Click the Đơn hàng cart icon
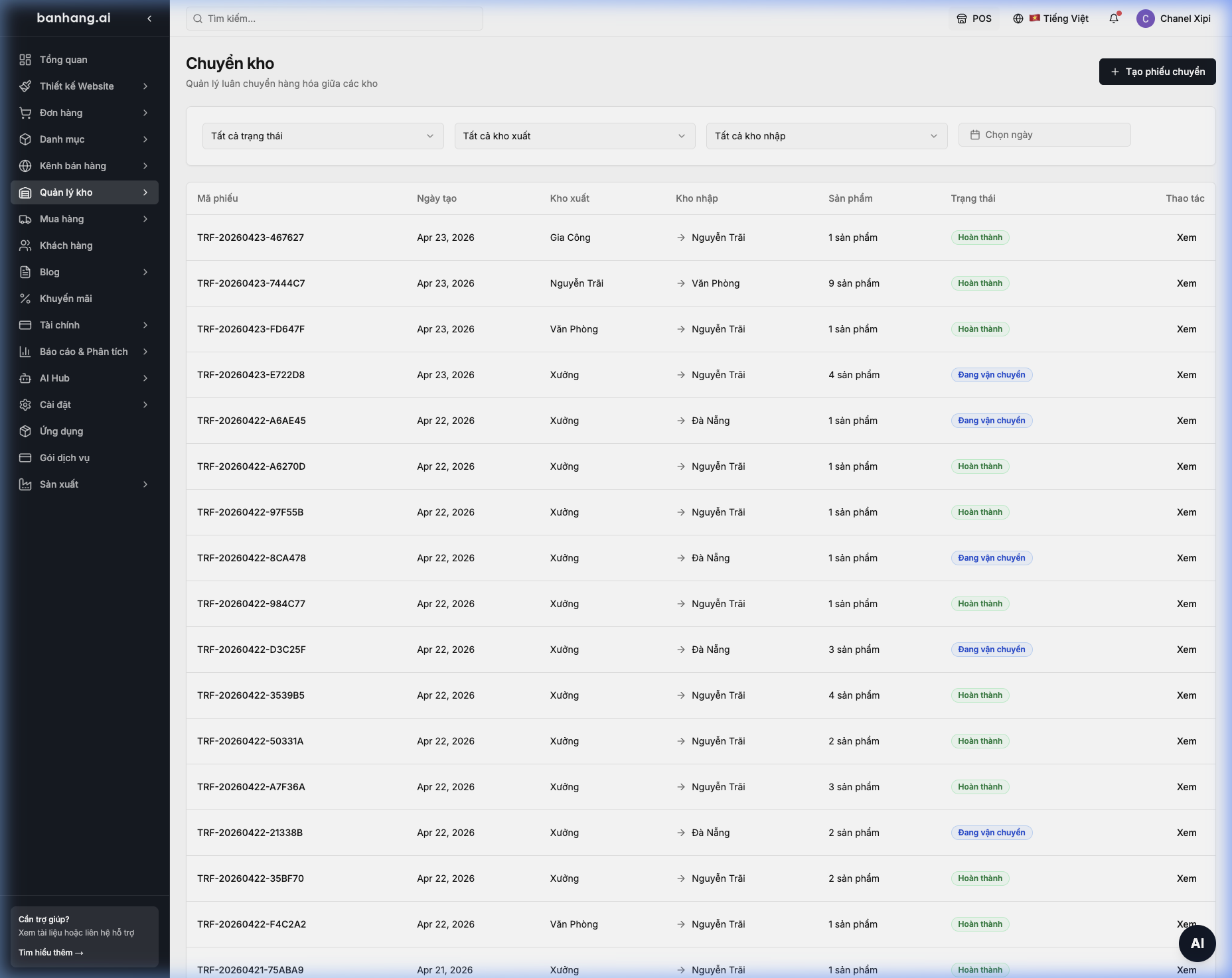 [25, 113]
